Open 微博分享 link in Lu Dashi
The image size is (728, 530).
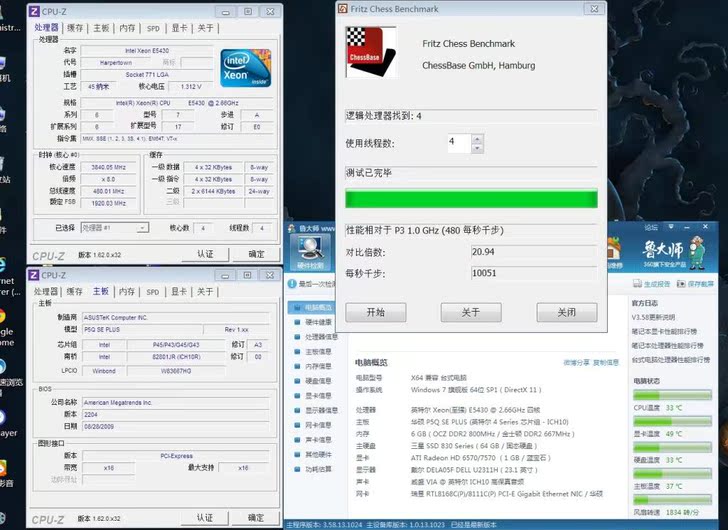(x=577, y=362)
